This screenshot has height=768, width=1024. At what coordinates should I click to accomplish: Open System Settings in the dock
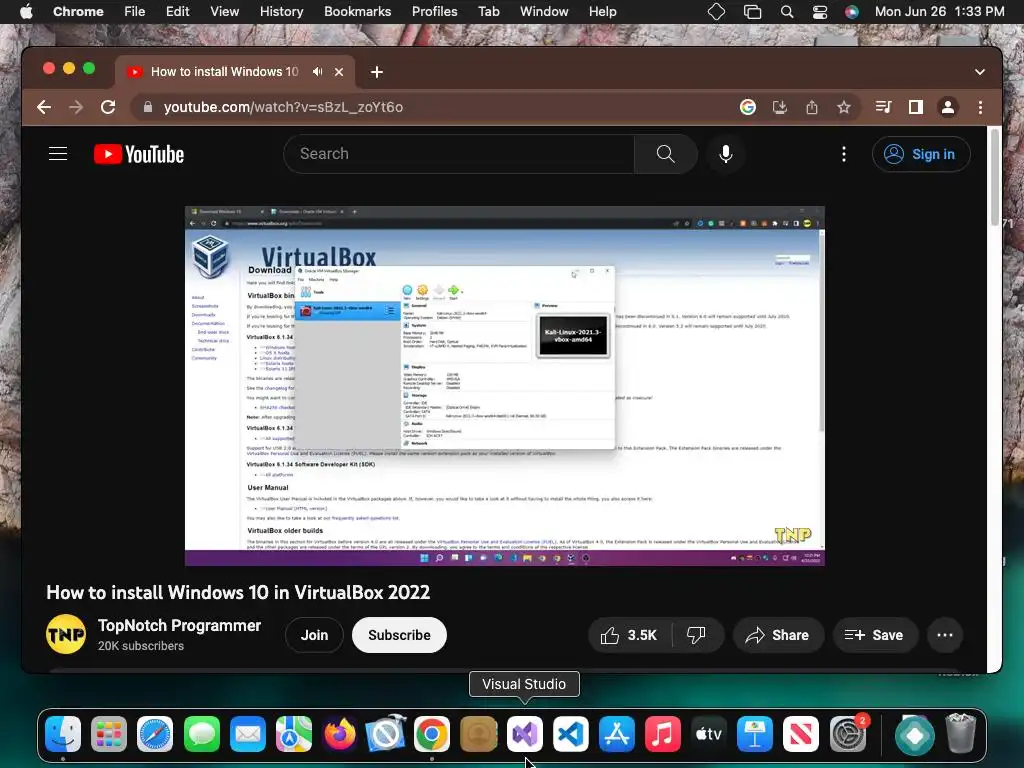click(848, 734)
